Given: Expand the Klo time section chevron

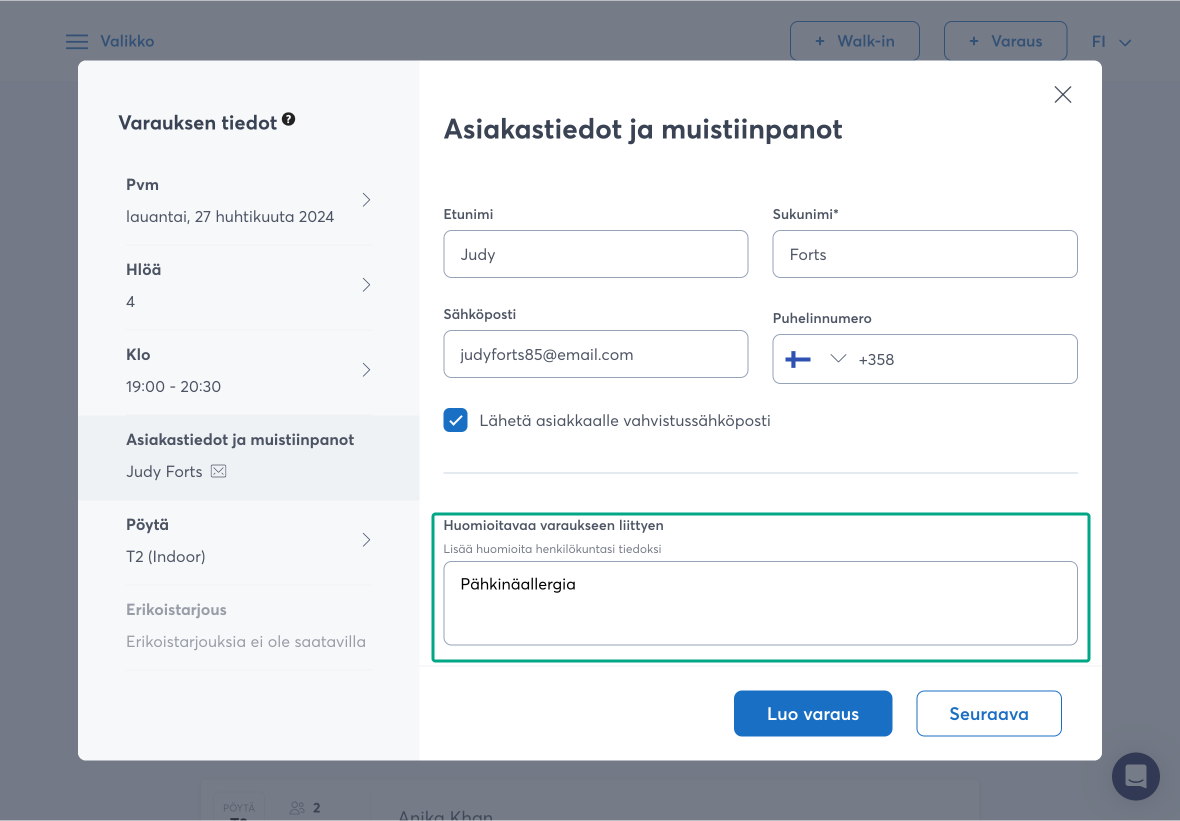Looking at the screenshot, I should tap(366, 370).
